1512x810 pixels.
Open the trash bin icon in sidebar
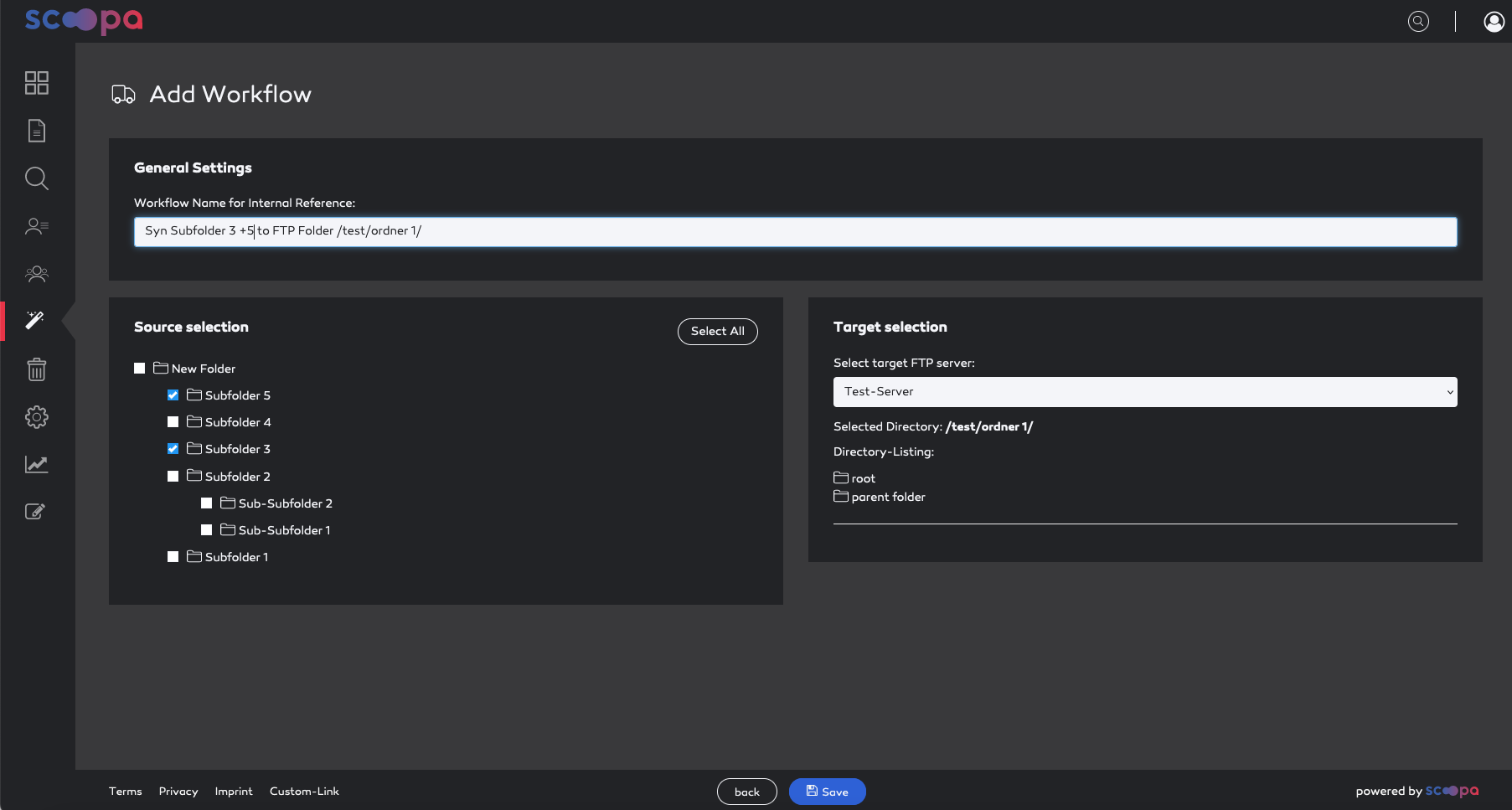37,369
